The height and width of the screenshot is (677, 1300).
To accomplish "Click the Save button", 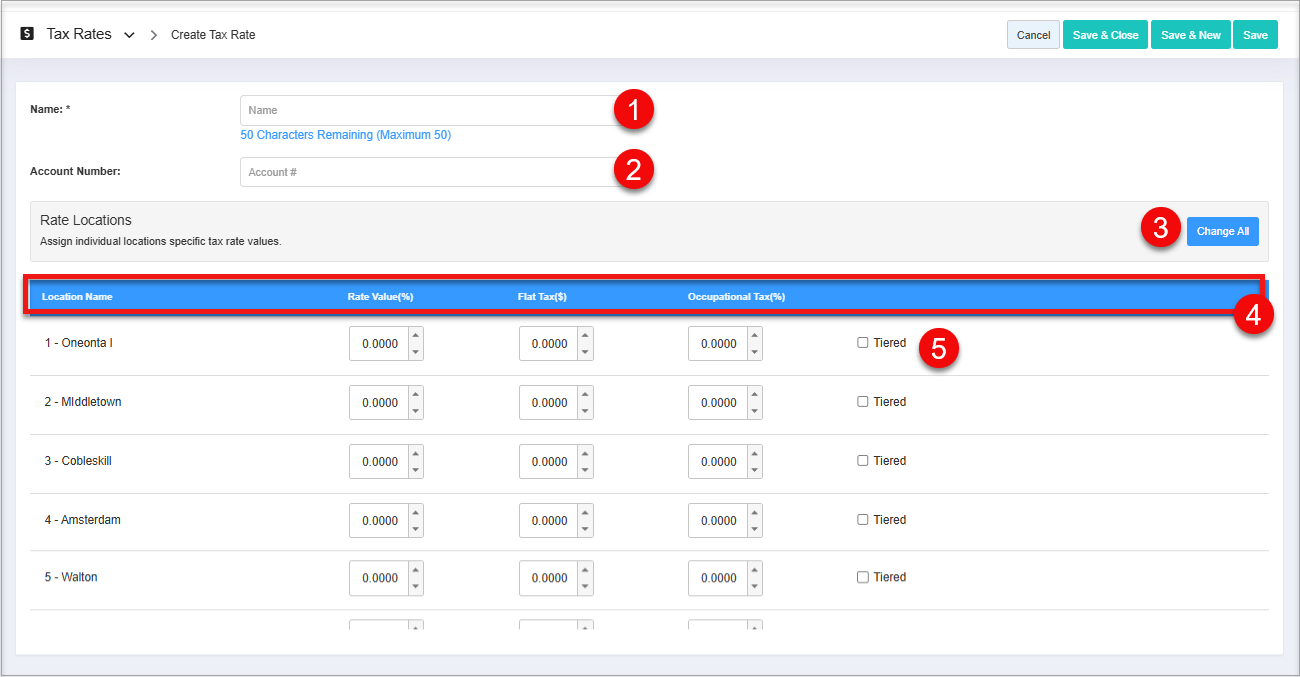I will (x=1255, y=35).
